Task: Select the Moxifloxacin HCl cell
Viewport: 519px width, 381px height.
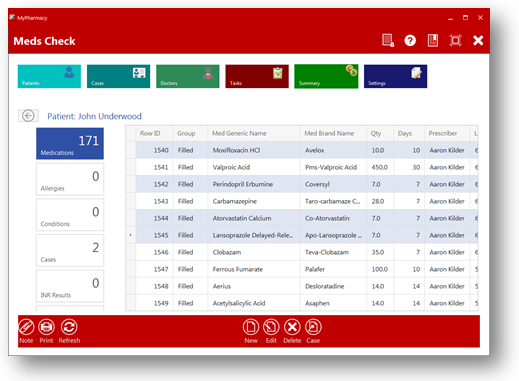Action: click(x=254, y=150)
